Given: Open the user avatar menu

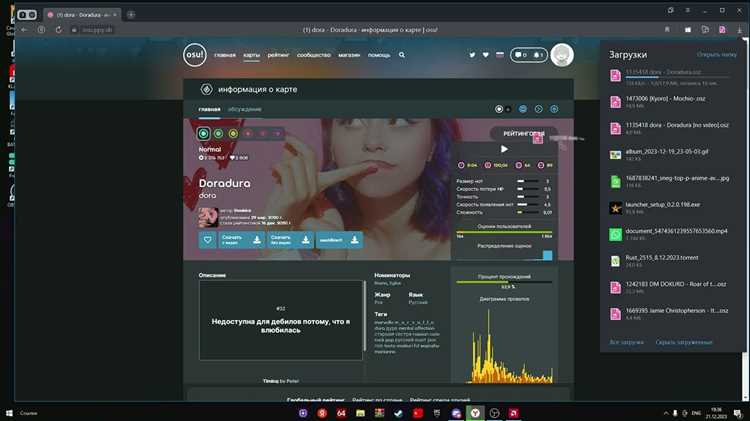Looking at the screenshot, I should pos(562,55).
